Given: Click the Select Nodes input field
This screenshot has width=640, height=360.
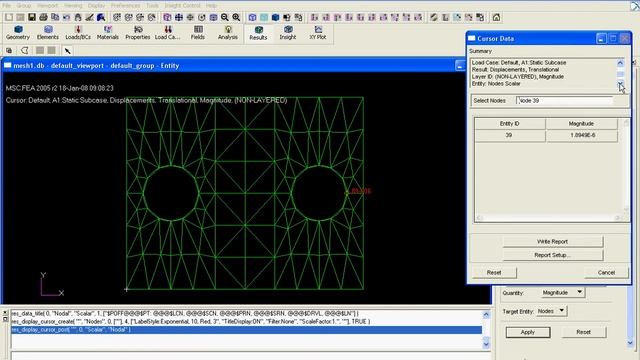Looking at the screenshot, I should pos(564,100).
